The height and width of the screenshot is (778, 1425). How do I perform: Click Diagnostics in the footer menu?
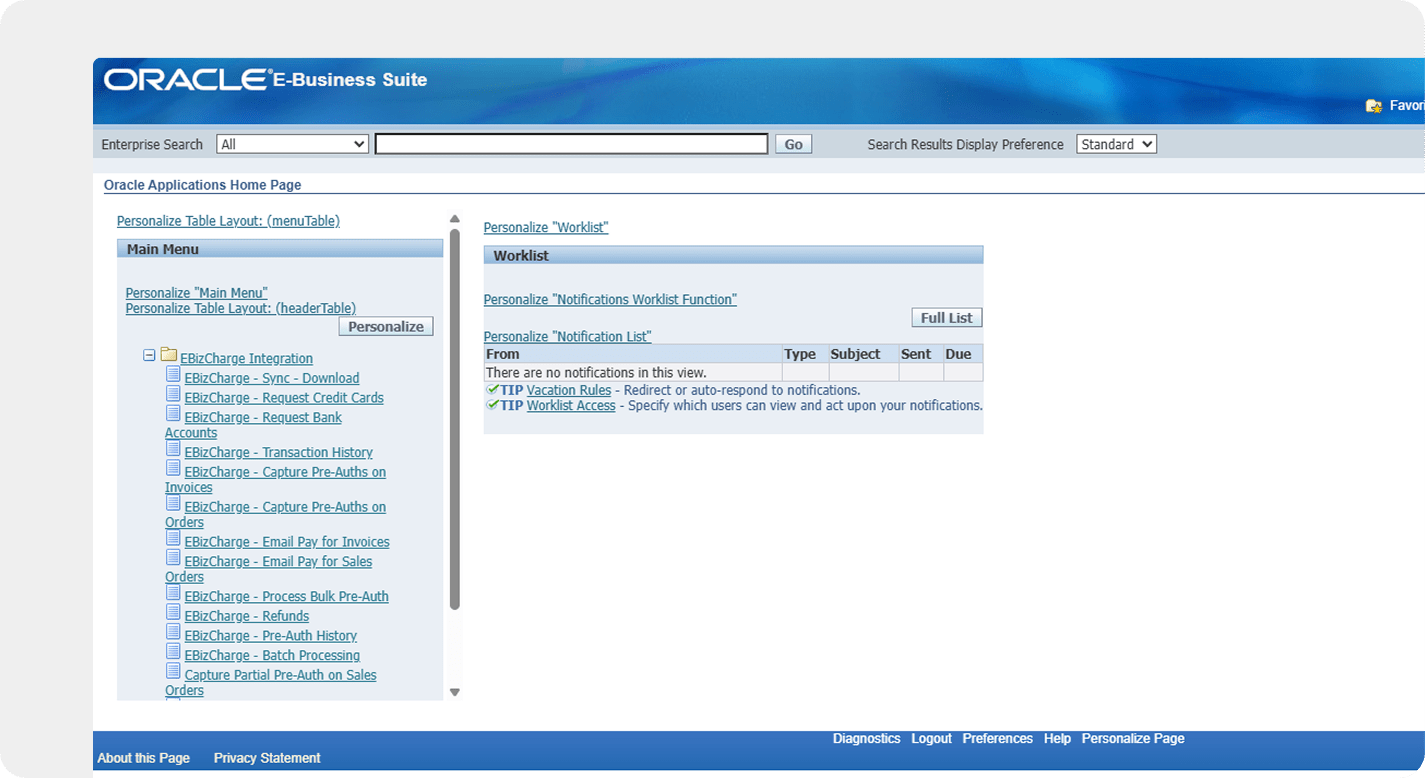click(867, 739)
